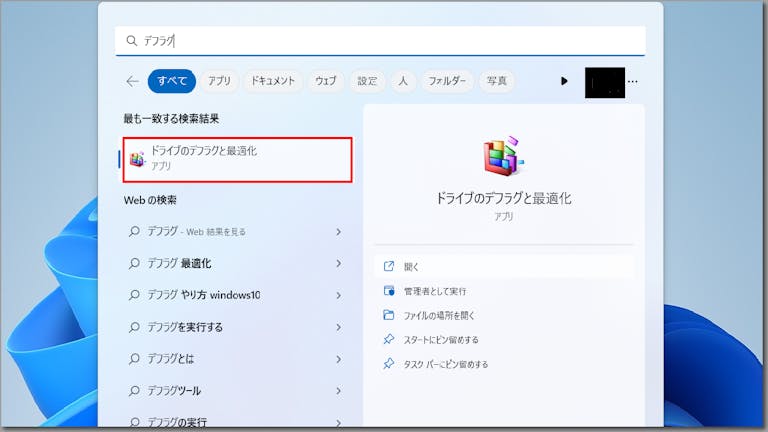
Task: Click the pin icon beside タスク バーにピン留めする
Action: (389, 363)
